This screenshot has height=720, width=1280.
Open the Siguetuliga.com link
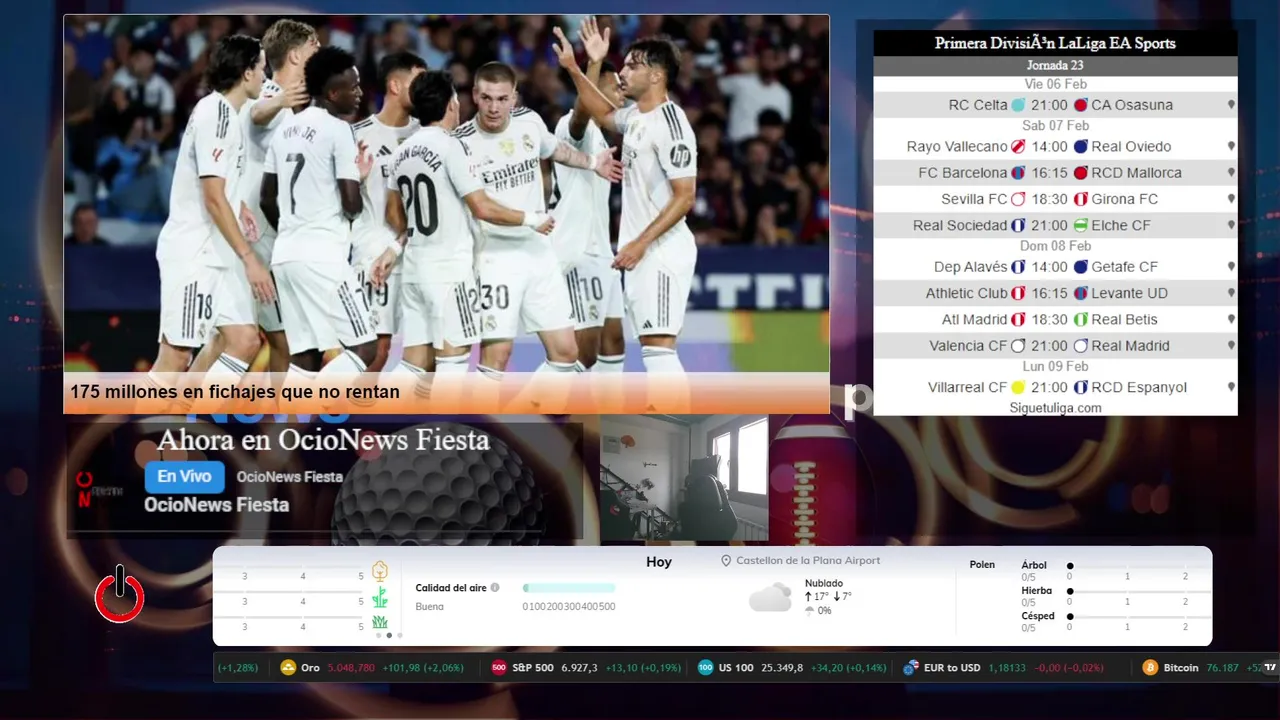(x=1055, y=408)
